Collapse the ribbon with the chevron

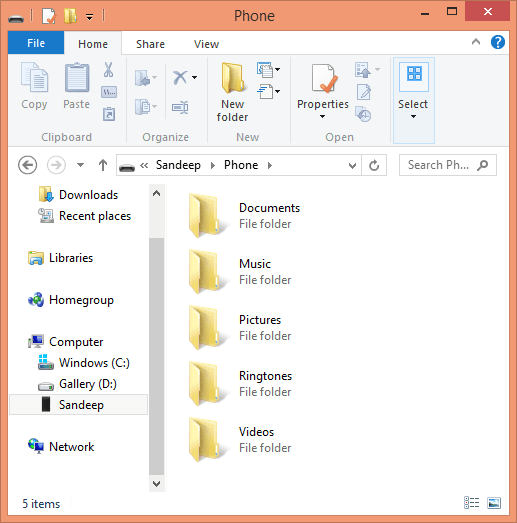coord(476,42)
